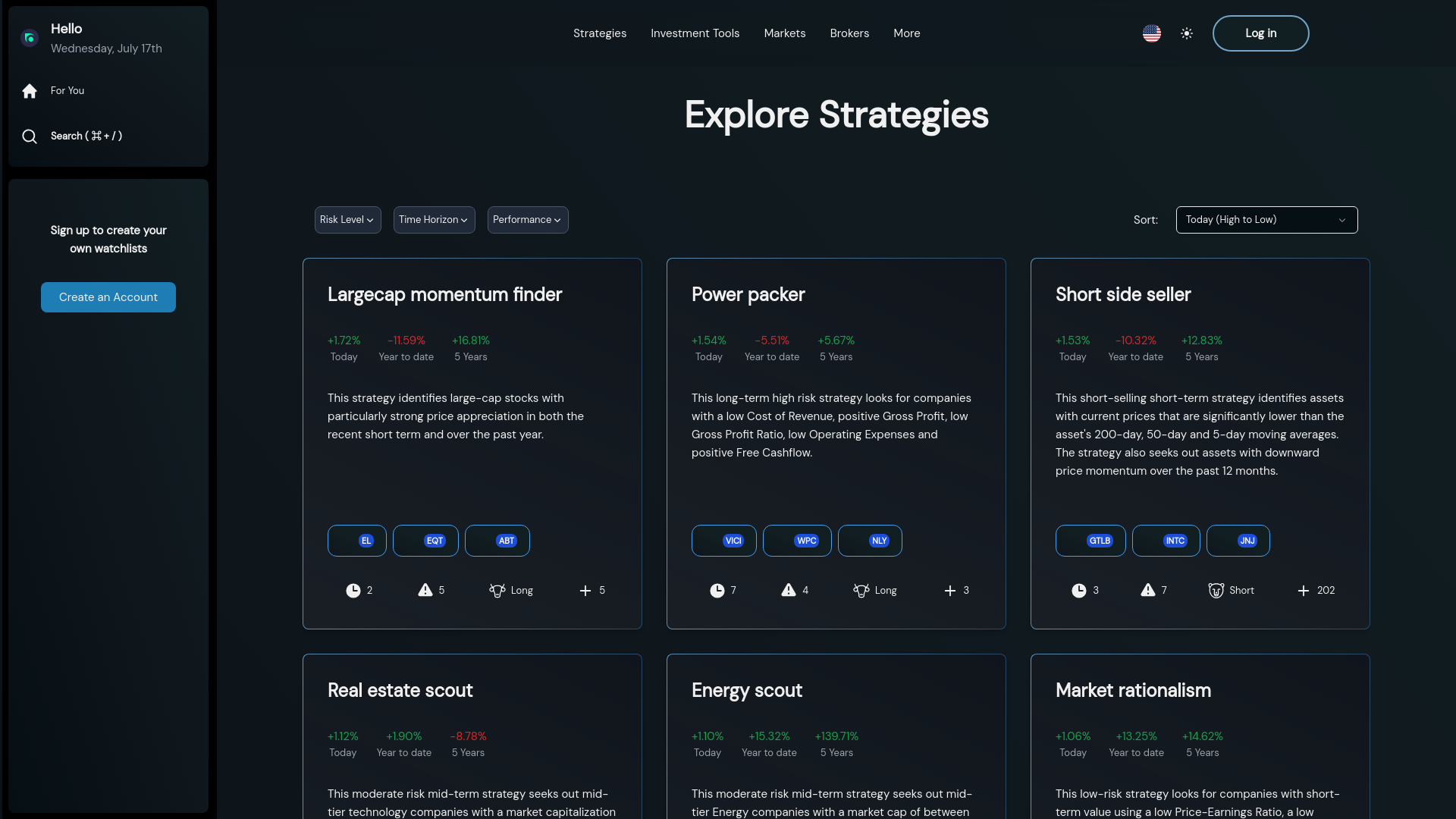This screenshot has width=1456, height=819.
Task: Click the bear Short icon on Short side seller
Action: [1216, 591]
